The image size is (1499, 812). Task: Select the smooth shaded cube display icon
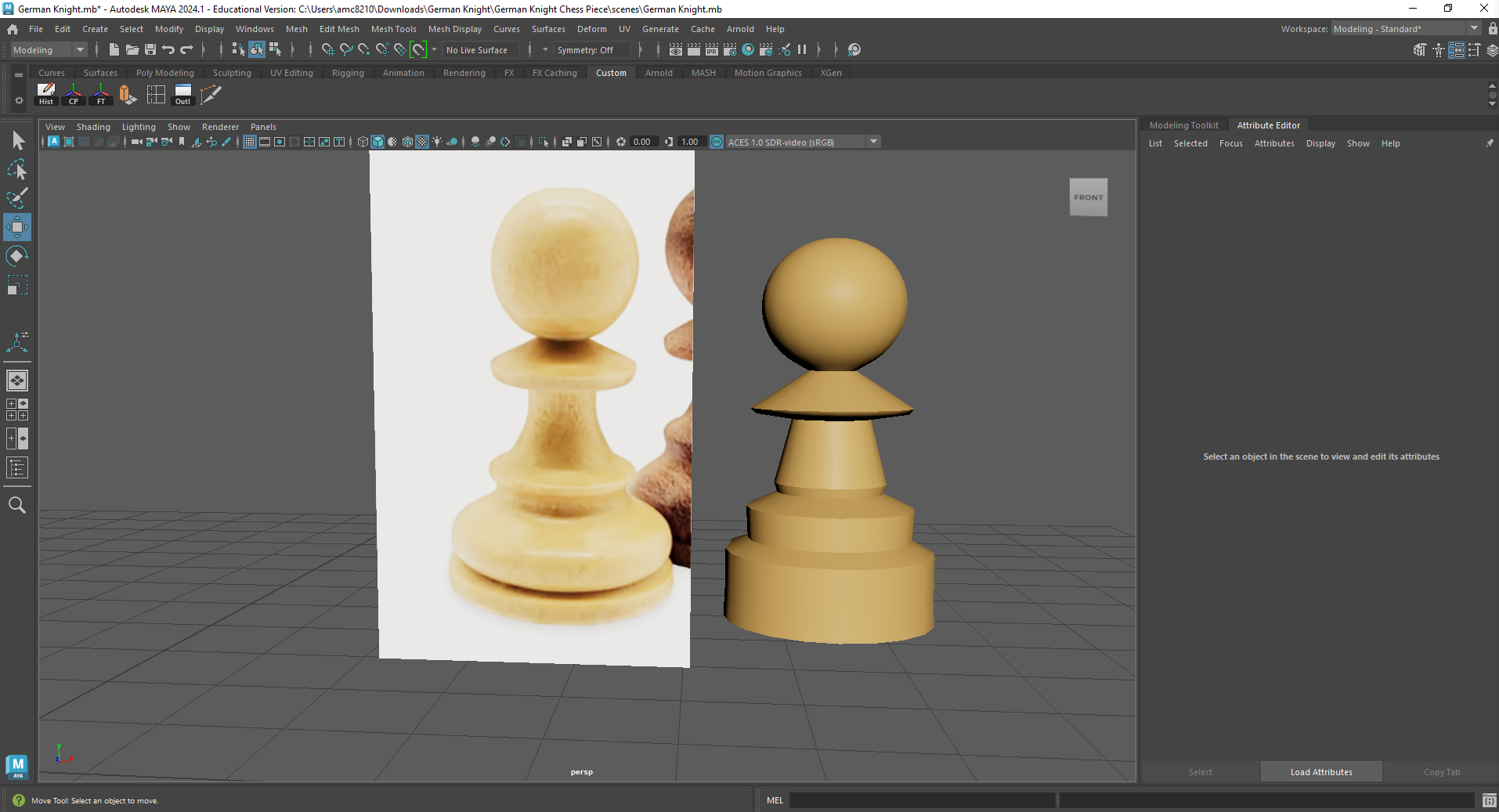click(377, 142)
